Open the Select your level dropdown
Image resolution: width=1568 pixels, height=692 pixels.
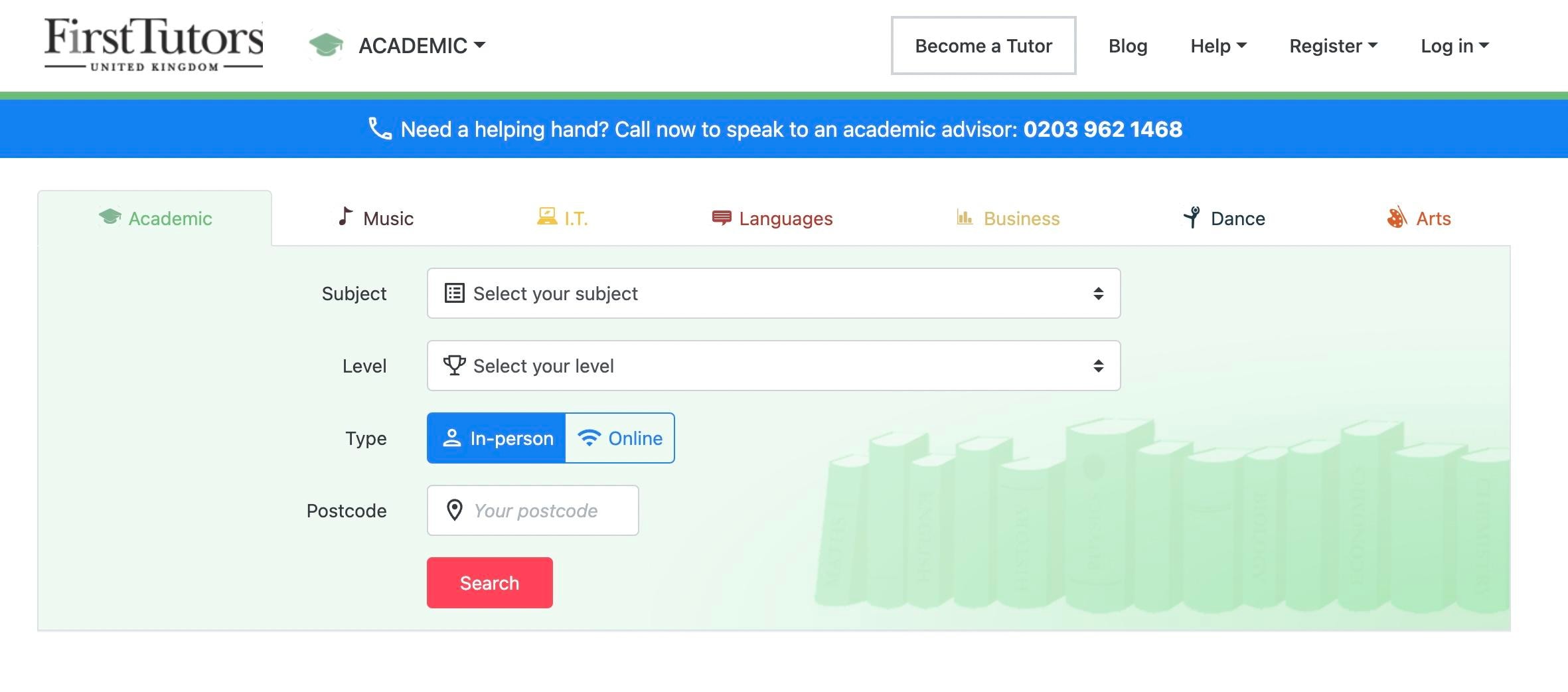tap(773, 366)
